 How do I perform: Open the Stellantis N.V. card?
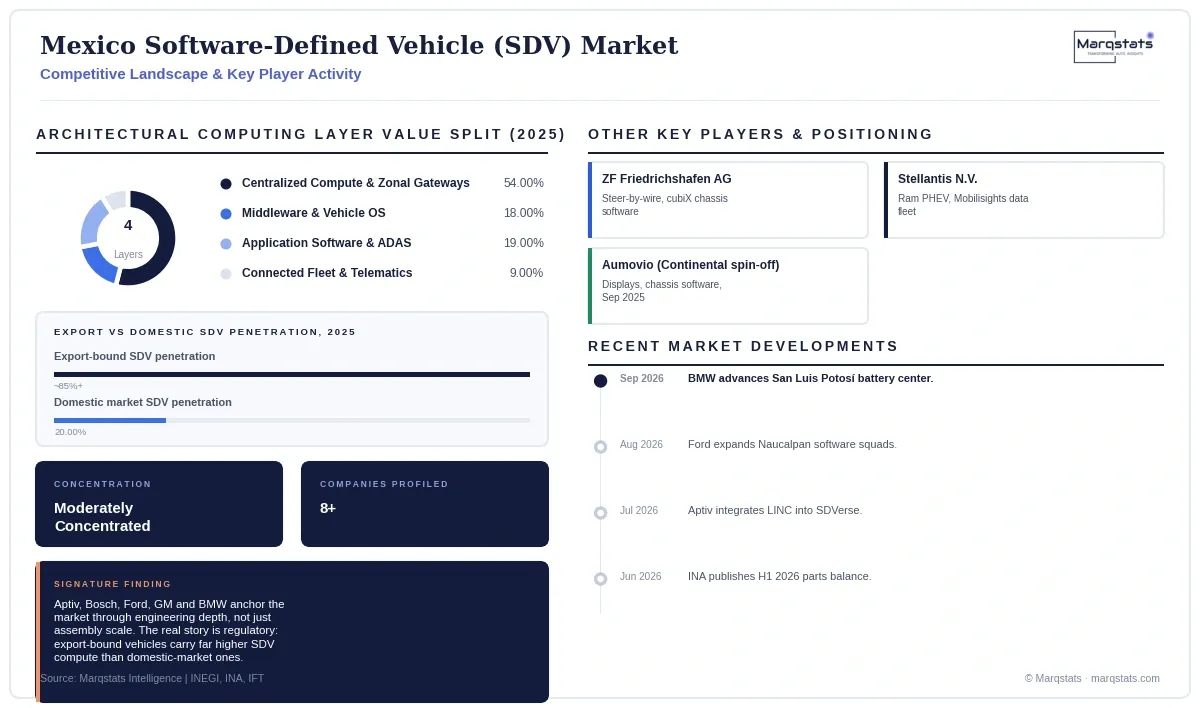coord(1024,200)
